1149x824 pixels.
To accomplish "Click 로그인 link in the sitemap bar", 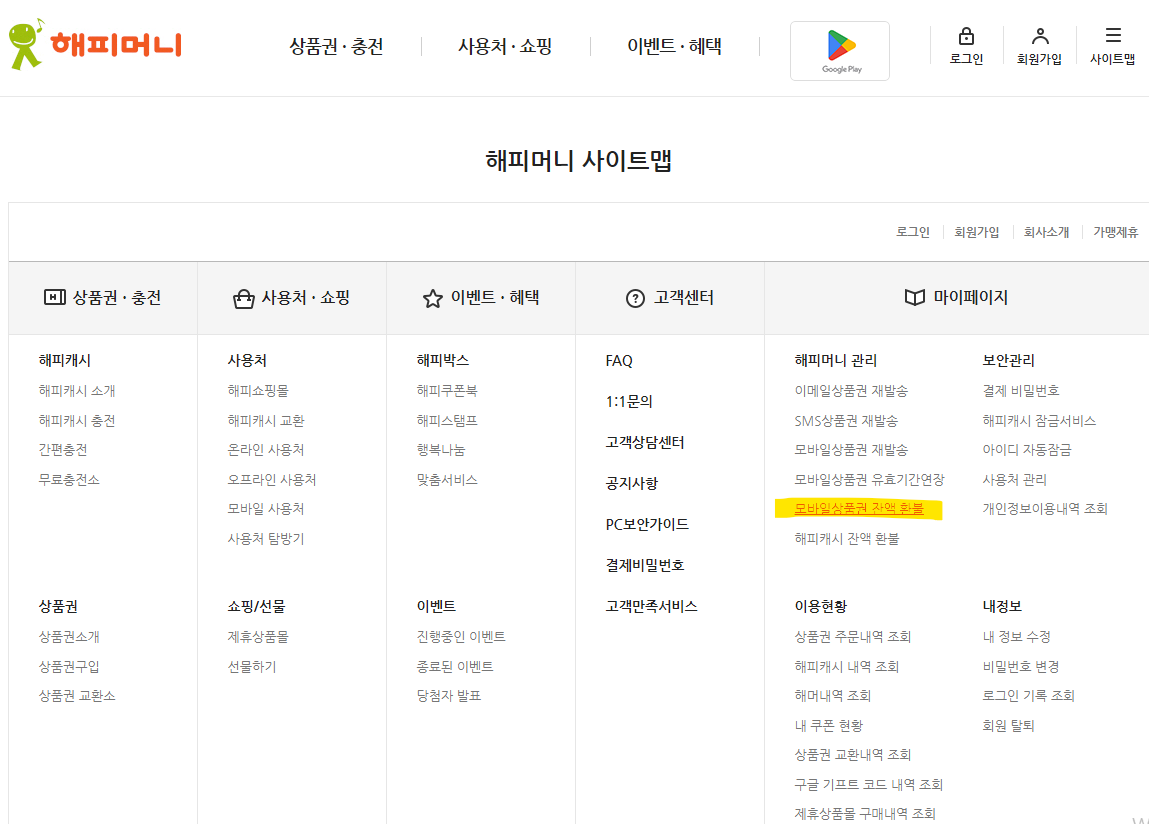I will tap(912, 232).
